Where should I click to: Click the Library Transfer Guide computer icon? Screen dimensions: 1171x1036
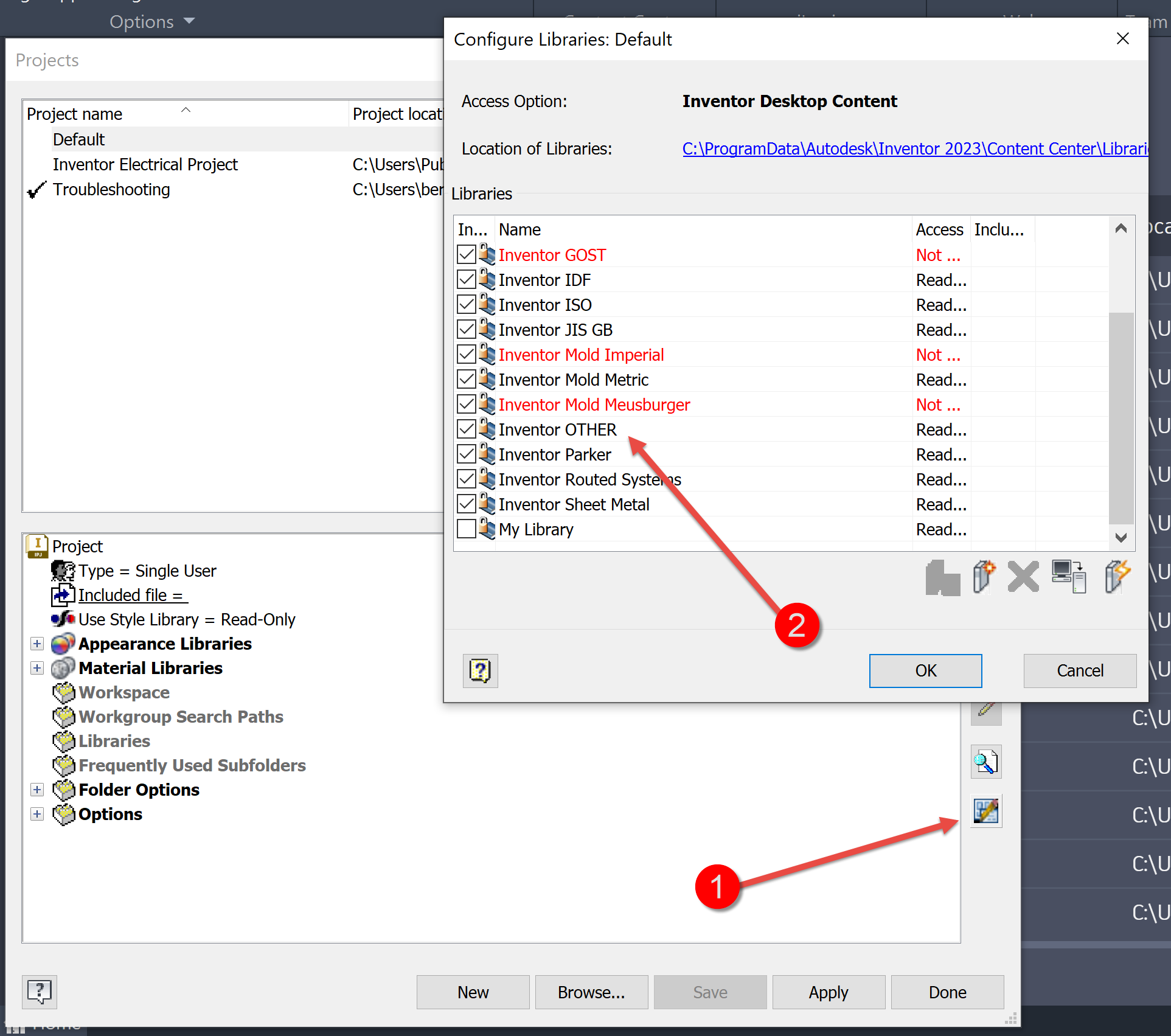pos(1069,576)
